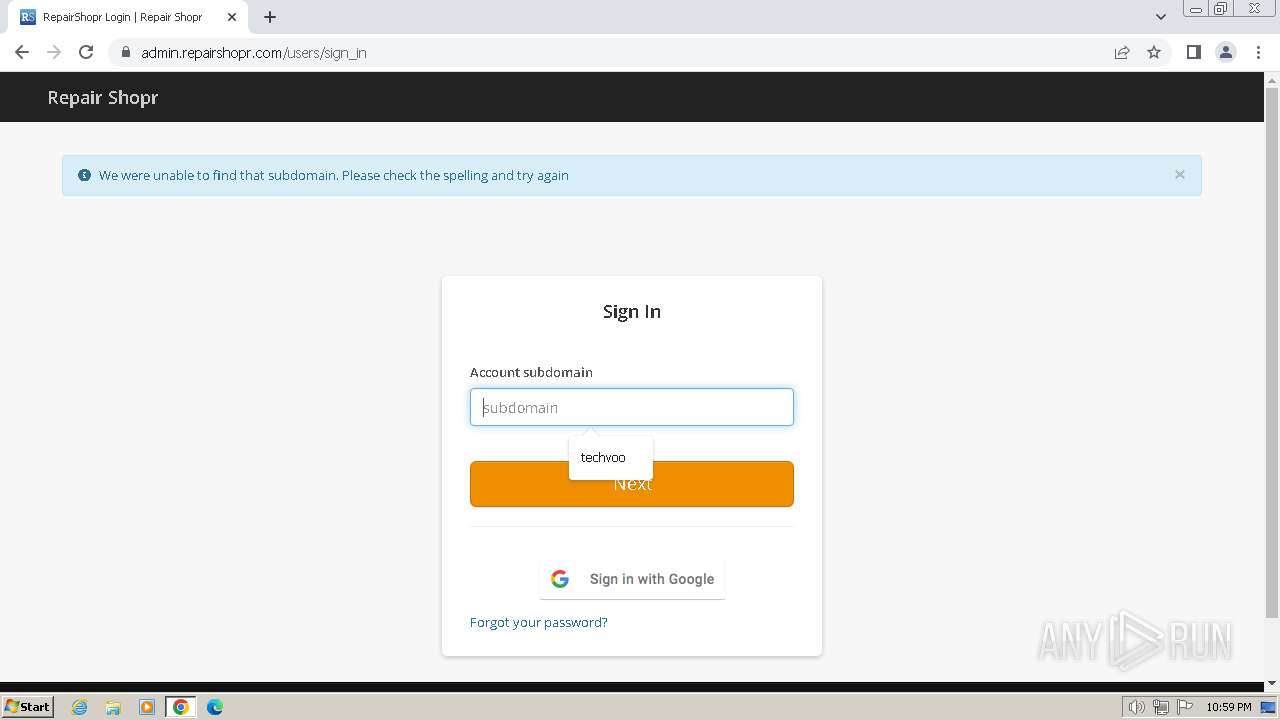Screen dimensions: 1280x720
Task: Open the side panel icon
Action: 1193,52
